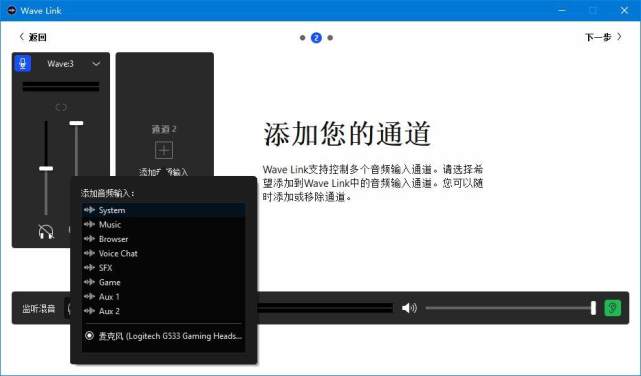Click the 监听混音 label
Screen dimensions: 641x376
coord(39,309)
